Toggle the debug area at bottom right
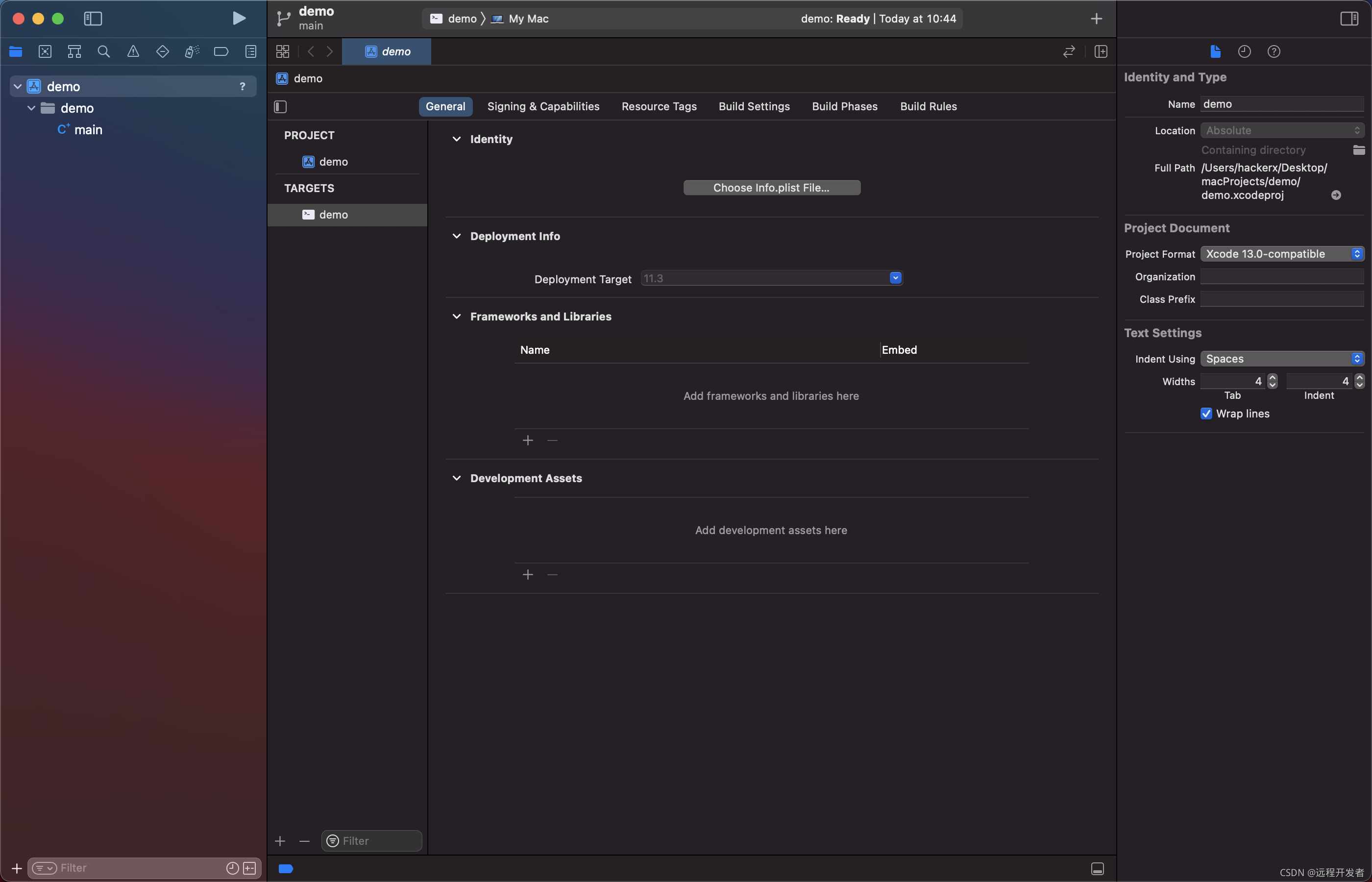 point(1097,869)
